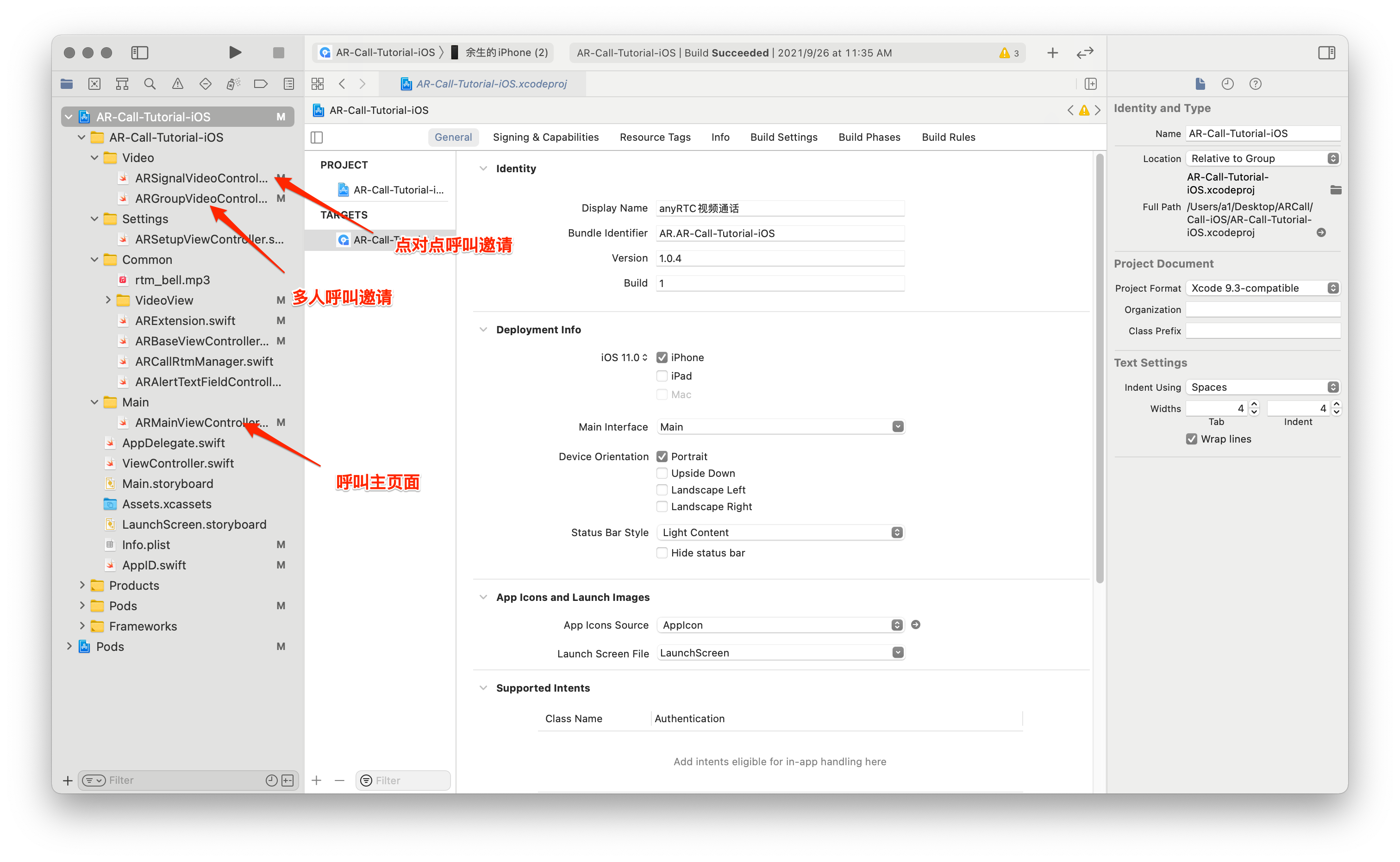Show the File inspector icon

tap(1200, 84)
